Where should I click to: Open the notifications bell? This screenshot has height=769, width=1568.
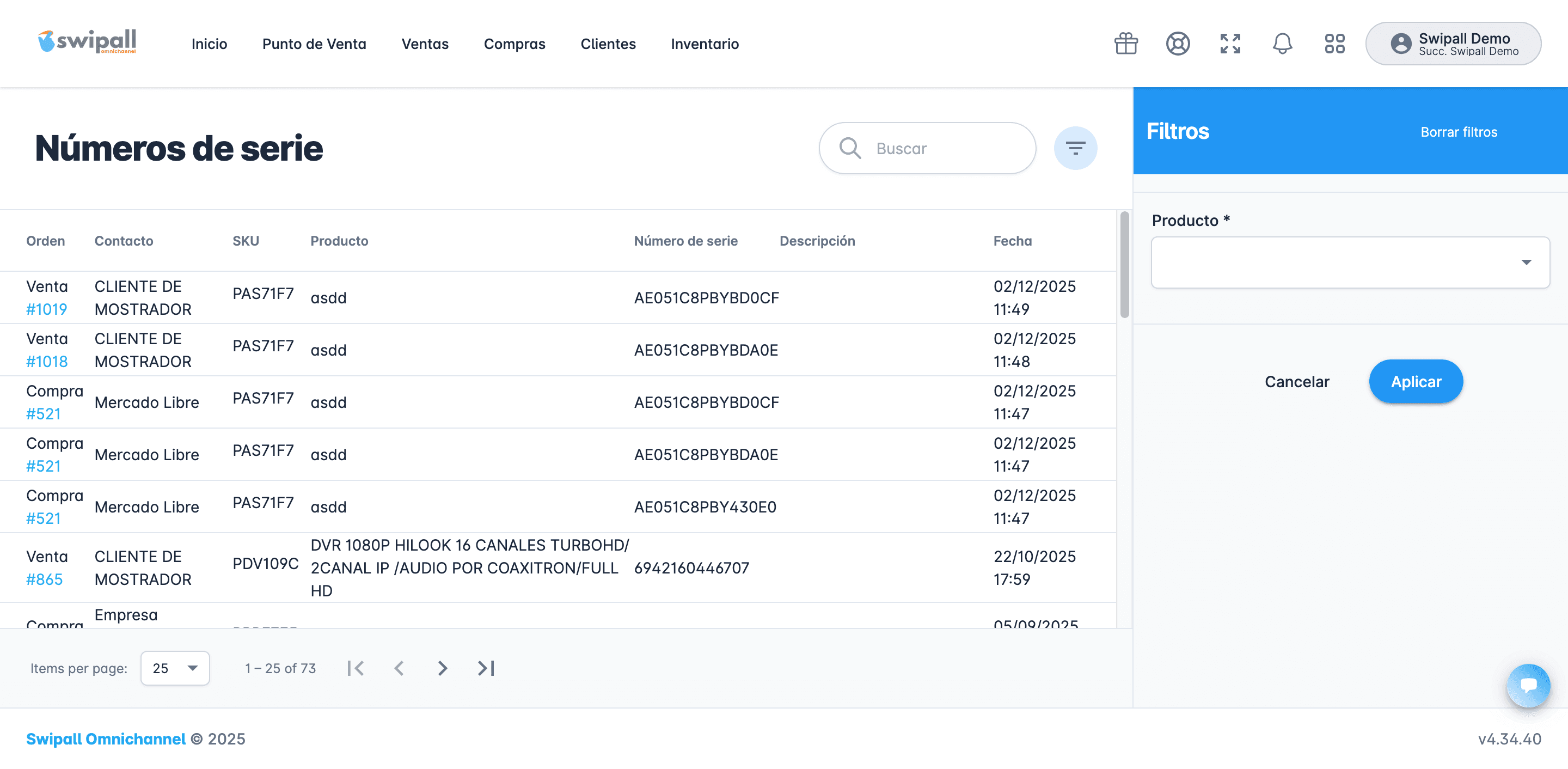(1282, 44)
